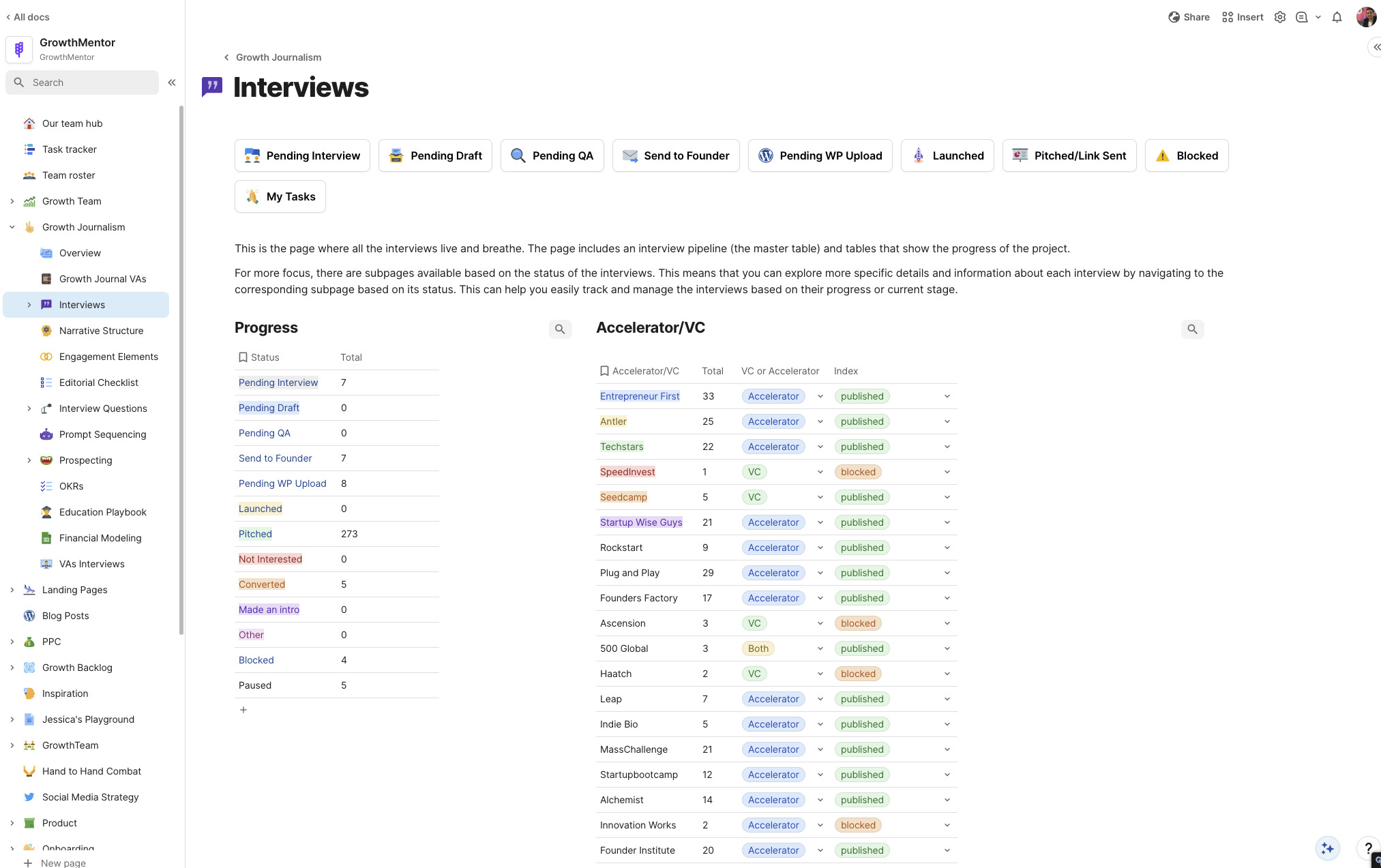Open VC or Accelerator dropdown for Antler

pyautogui.click(x=820, y=421)
